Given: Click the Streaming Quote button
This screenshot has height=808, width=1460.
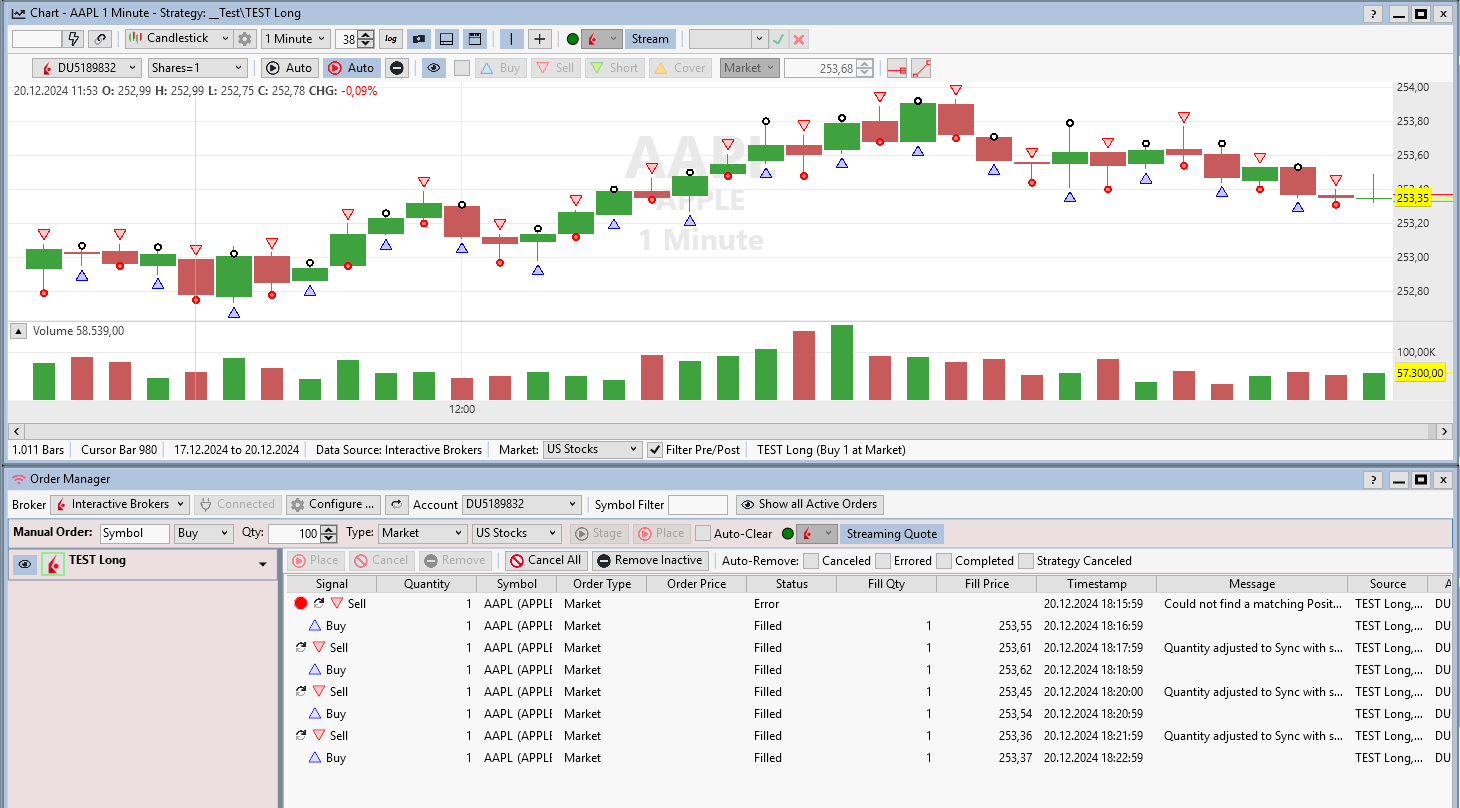Looking at the screenshot, I should 892,534.
